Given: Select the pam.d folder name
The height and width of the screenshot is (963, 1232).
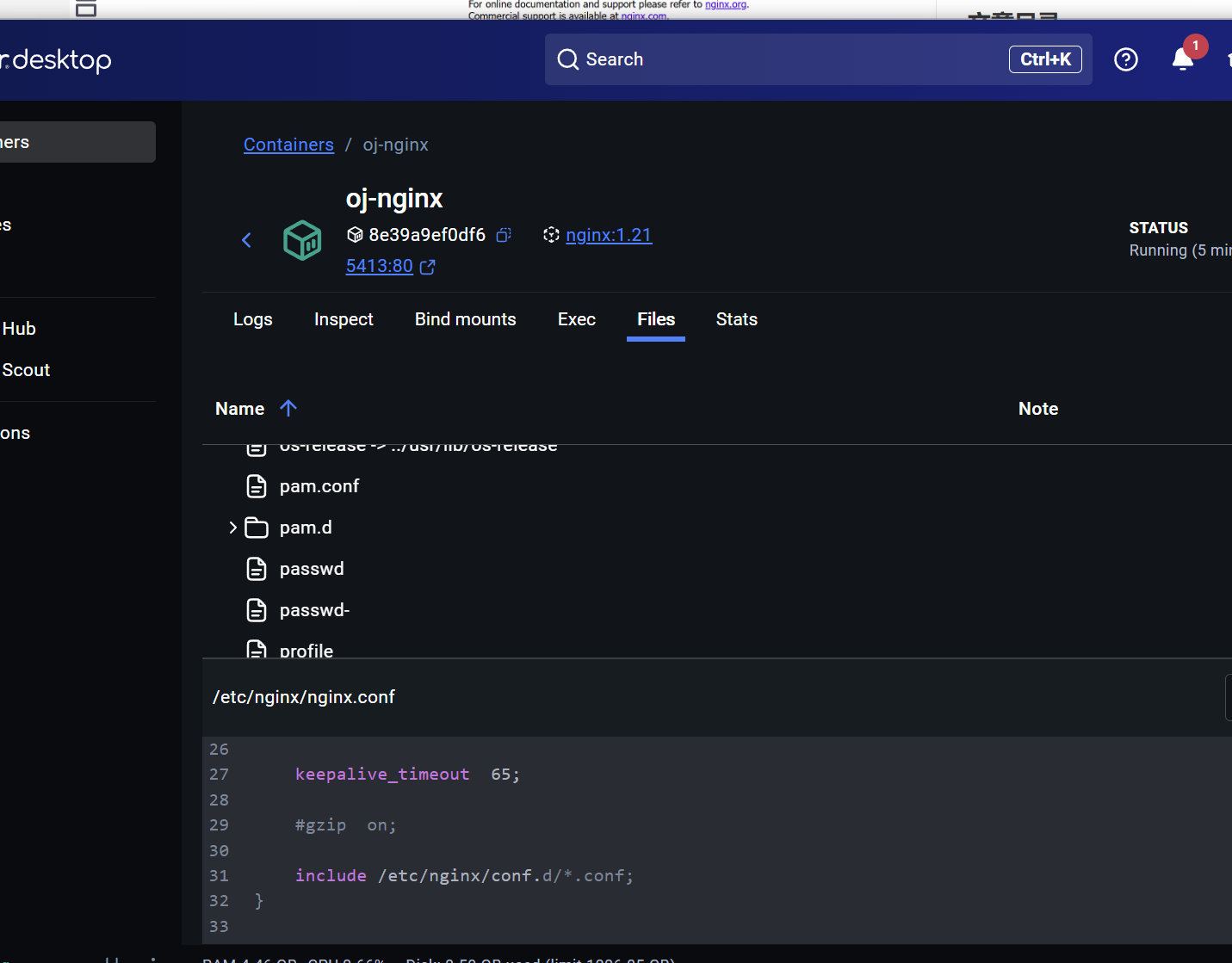Looking at the screenshot, I should [306, 528].
